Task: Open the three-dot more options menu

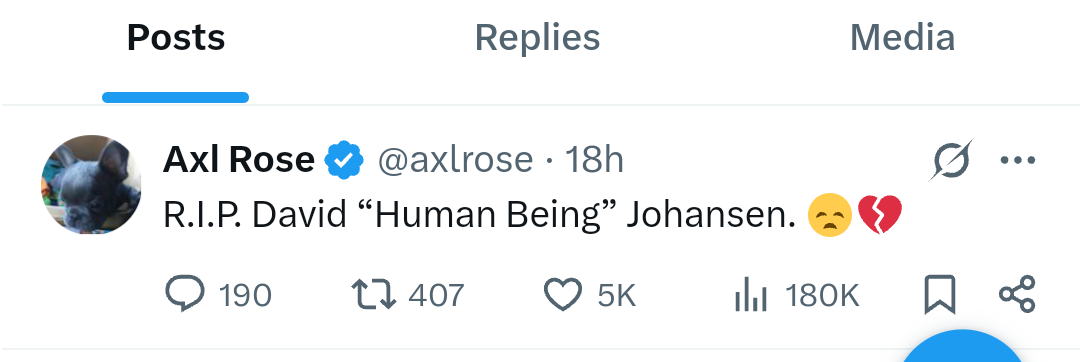Action: 1017,160
